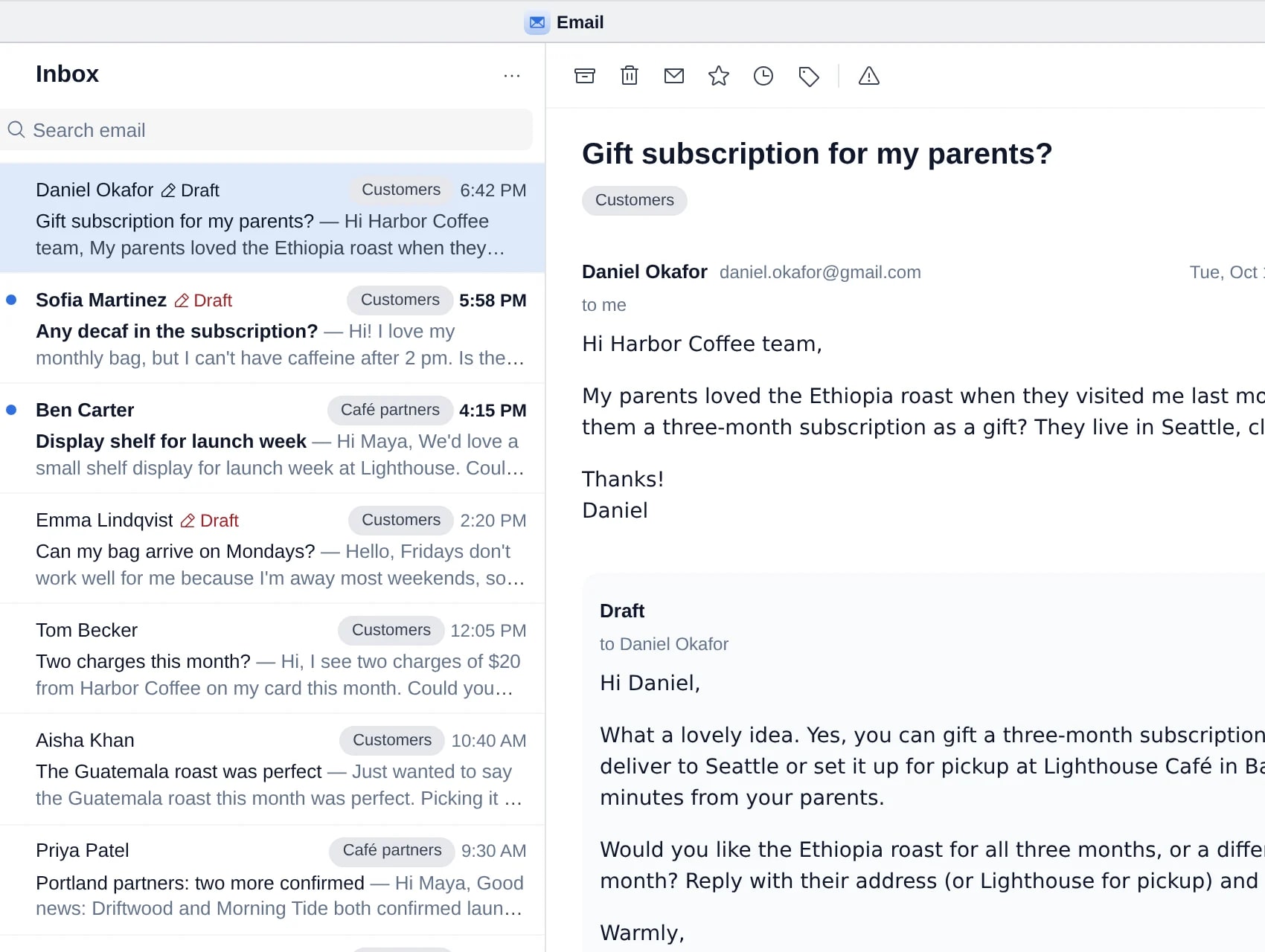Open Emma Lindqvist's Monday delivery email
Viewport: 1265px width, 952px height.
click(x=272, y=548)
